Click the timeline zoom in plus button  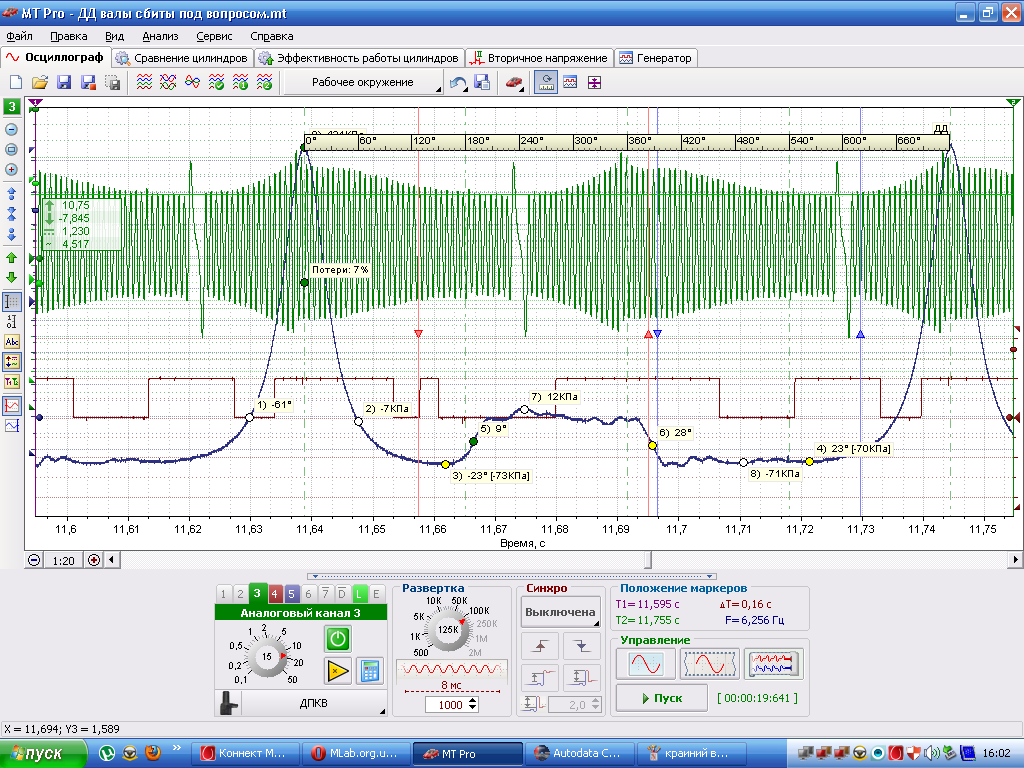[94, 560]
